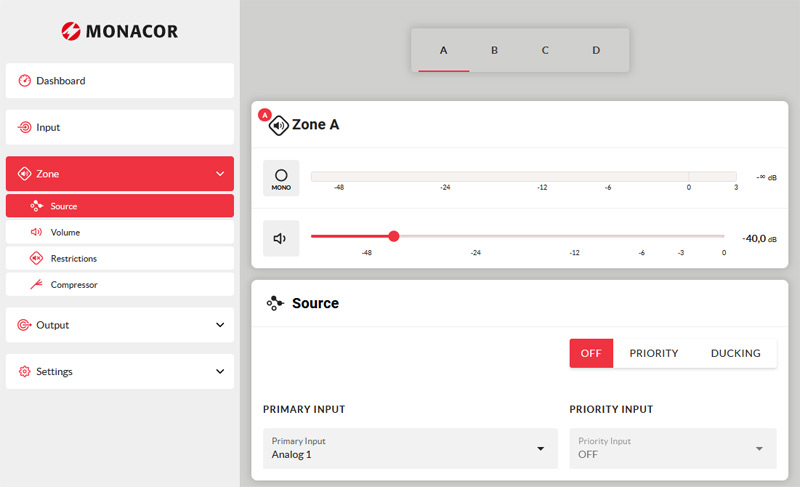Click the Input icon in sidebar
Image resolution: width=800 pixels, height=487 pixels.
click(25, 128)
